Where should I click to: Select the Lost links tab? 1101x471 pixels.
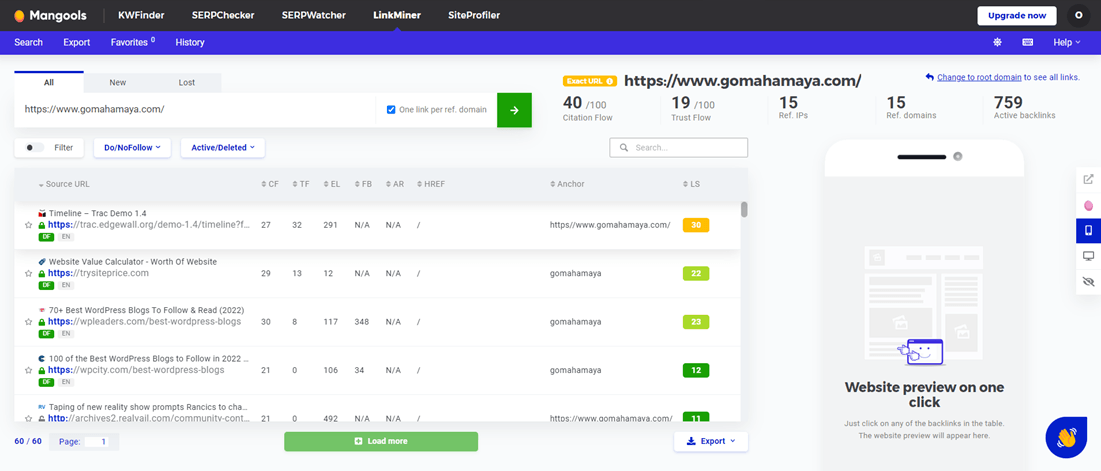point(187,82)
